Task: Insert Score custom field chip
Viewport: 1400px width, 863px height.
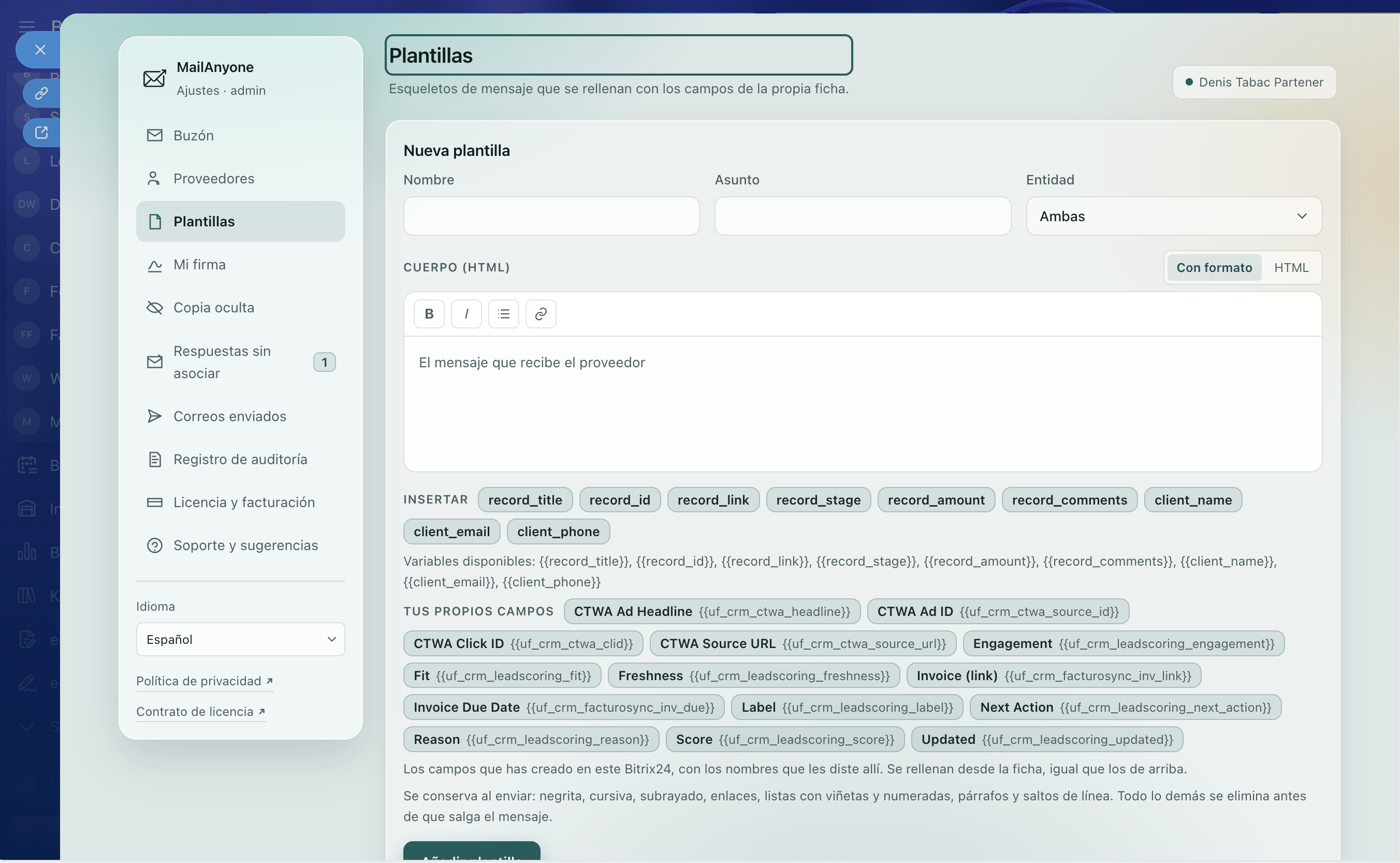Action: (785, 739)
